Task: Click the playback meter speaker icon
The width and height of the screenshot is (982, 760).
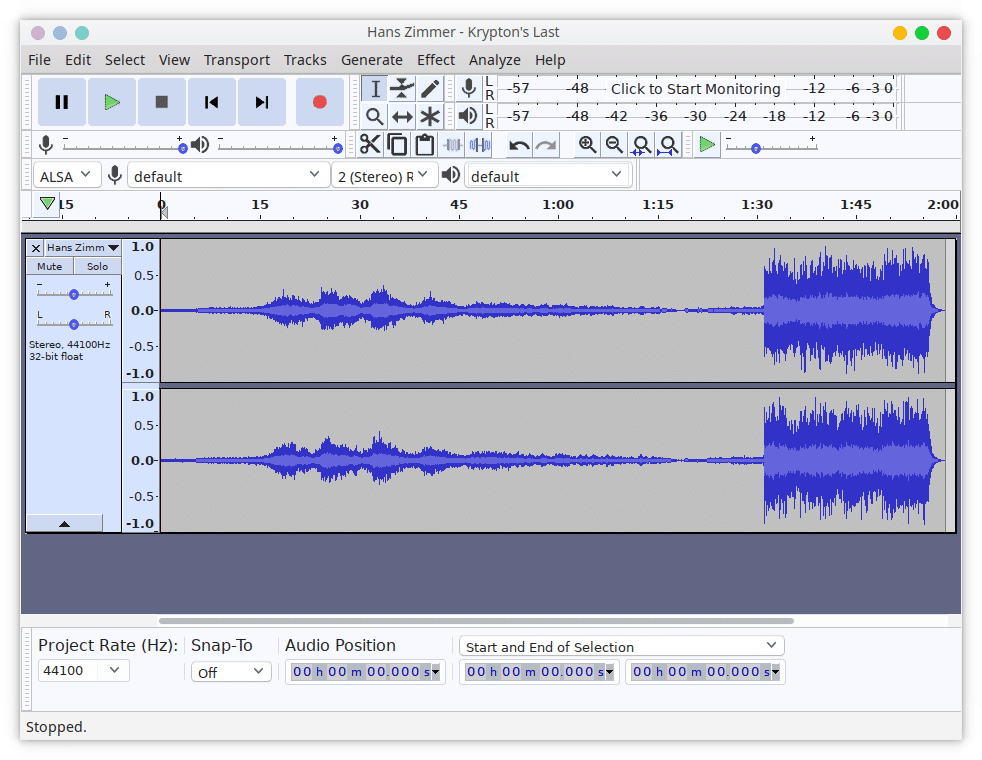Action: 468,116
